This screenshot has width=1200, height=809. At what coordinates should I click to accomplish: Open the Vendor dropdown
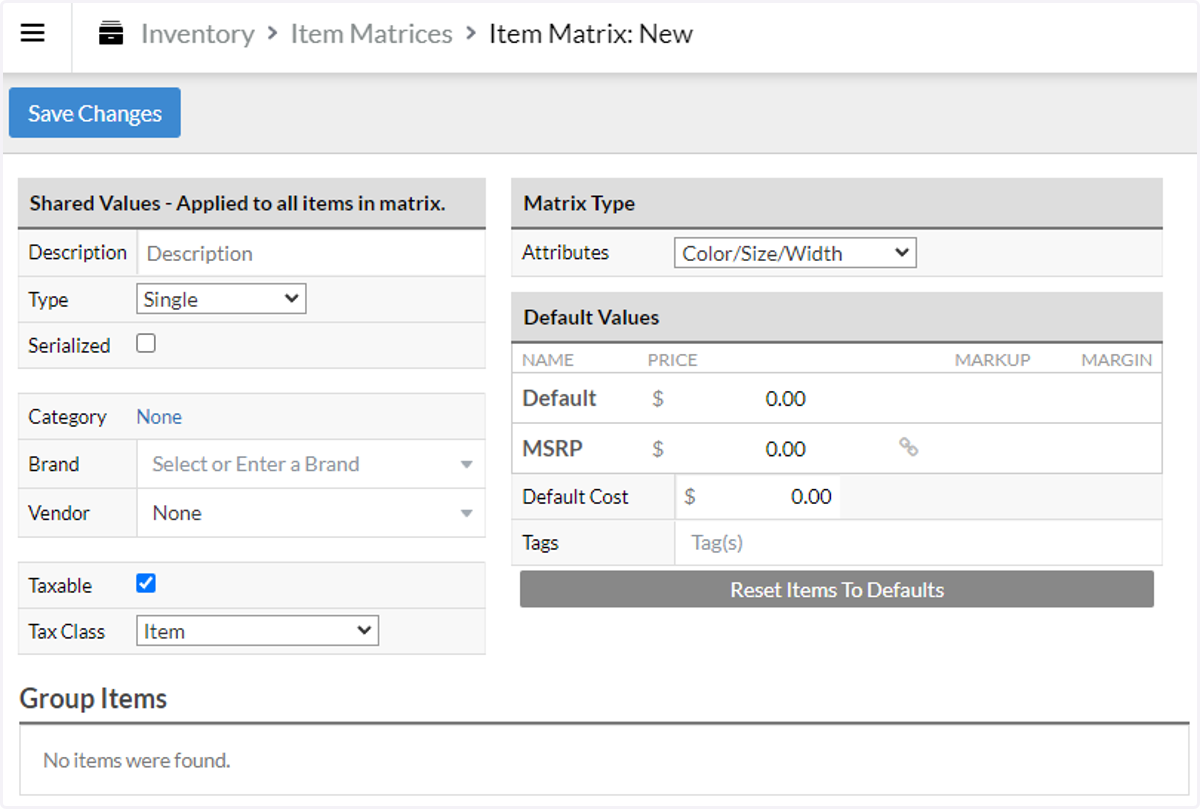click(311, 513)
